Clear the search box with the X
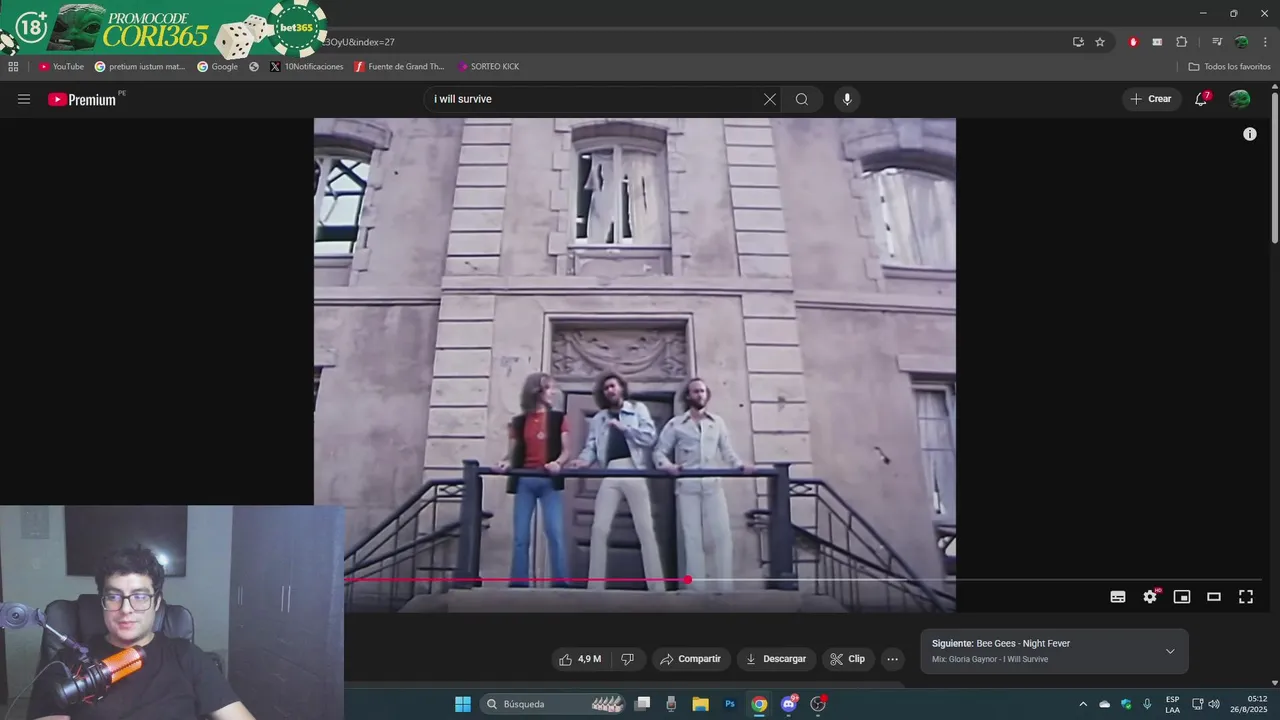This screenshot has width=1280, height=720. (x=769, y=99)
